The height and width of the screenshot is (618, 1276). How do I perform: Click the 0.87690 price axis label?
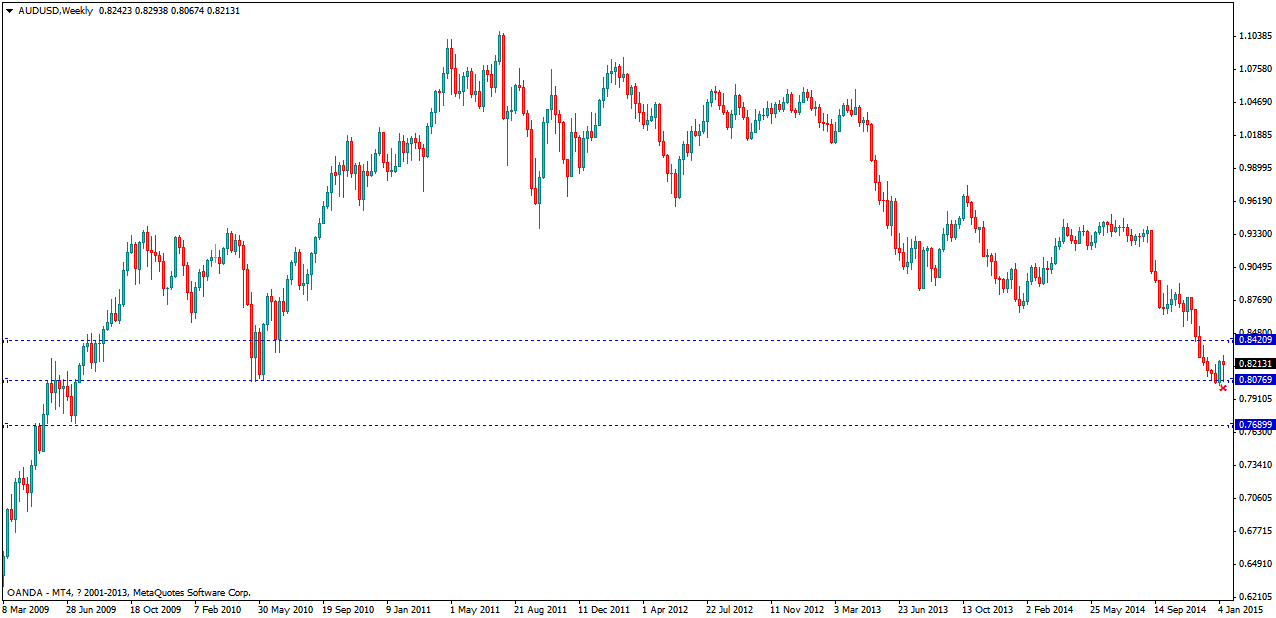1255,300
